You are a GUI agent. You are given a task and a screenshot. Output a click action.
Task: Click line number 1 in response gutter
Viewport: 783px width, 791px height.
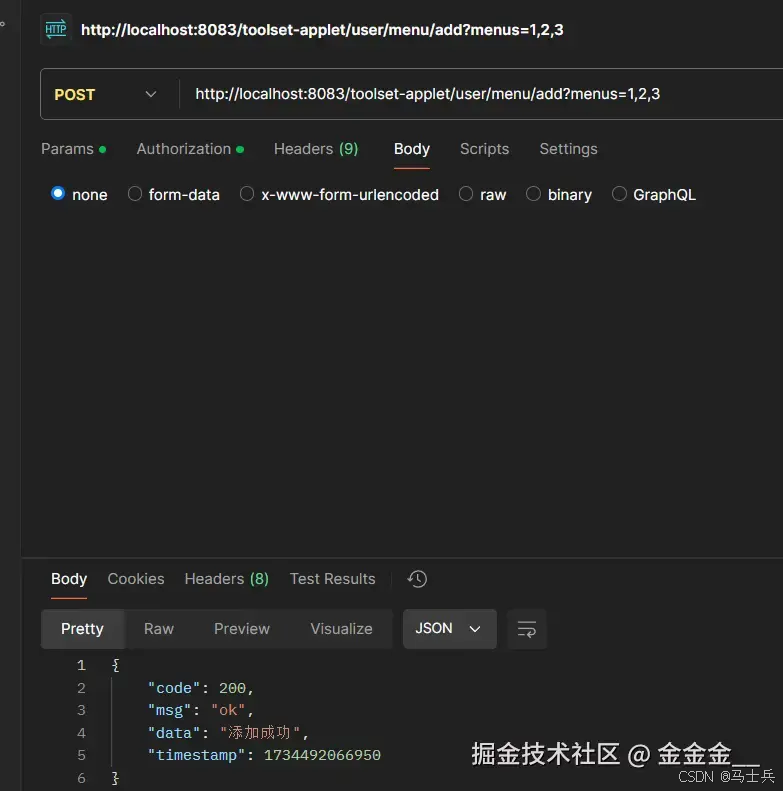point(81,665)
